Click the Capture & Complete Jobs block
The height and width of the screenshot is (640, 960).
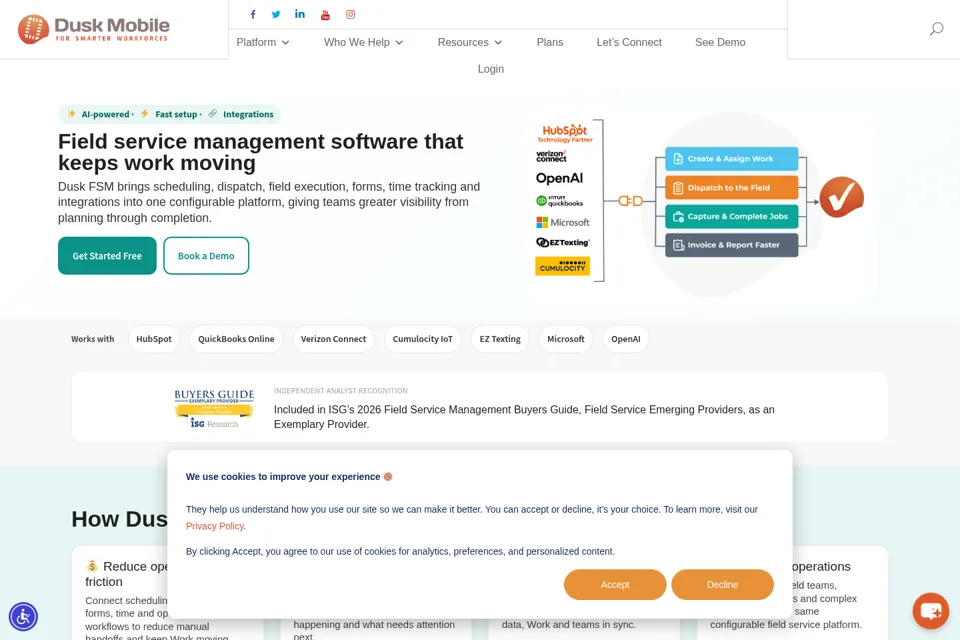732,216
